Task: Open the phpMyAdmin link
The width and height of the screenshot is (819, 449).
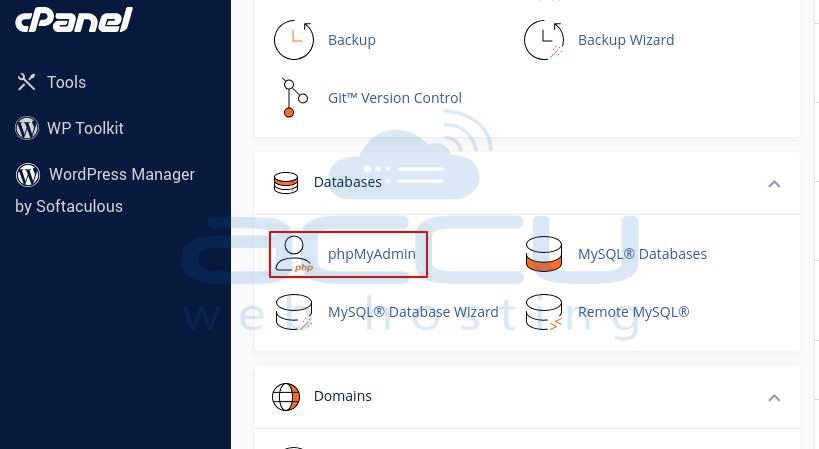Action: (x=372, y=254)
